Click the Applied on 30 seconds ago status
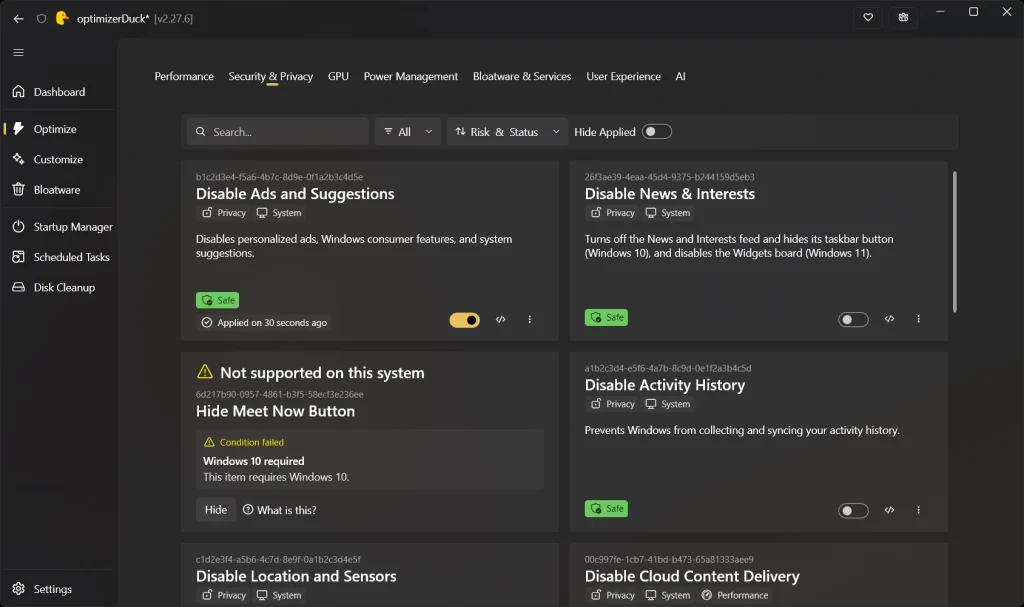The image size is (1024, 607). (264, 323)
